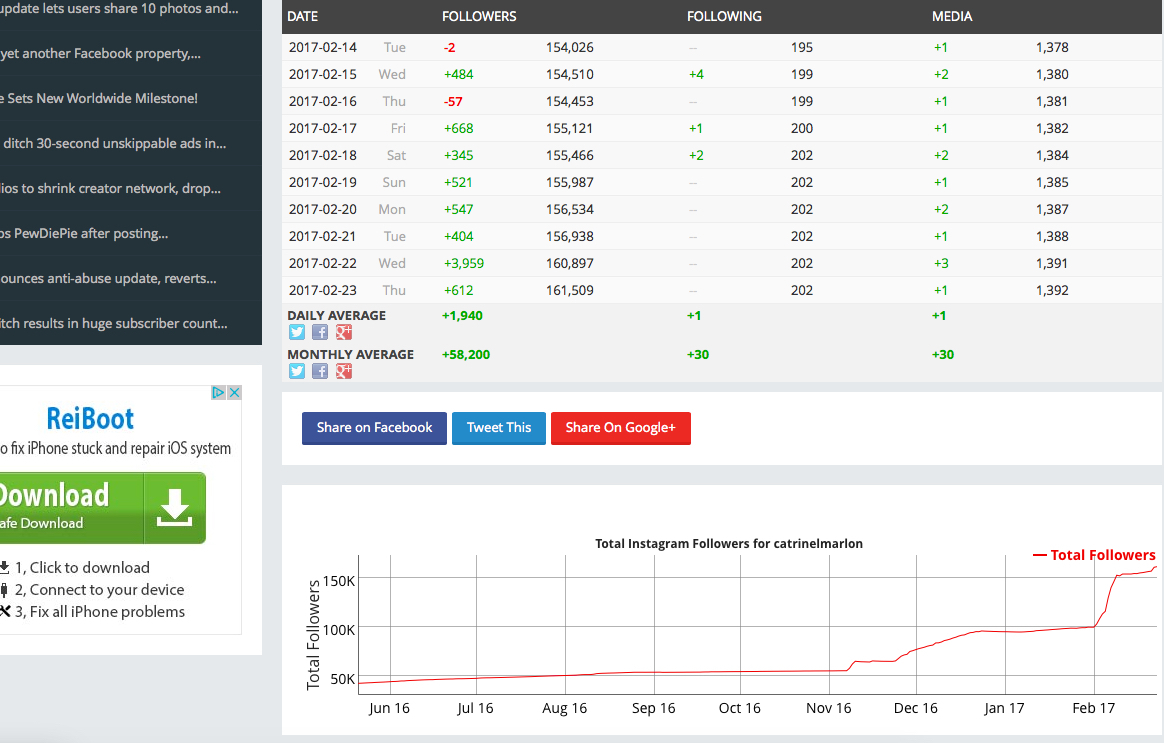
Task: Toggle the Total Followers chart legend
Action: point(1094,555)
